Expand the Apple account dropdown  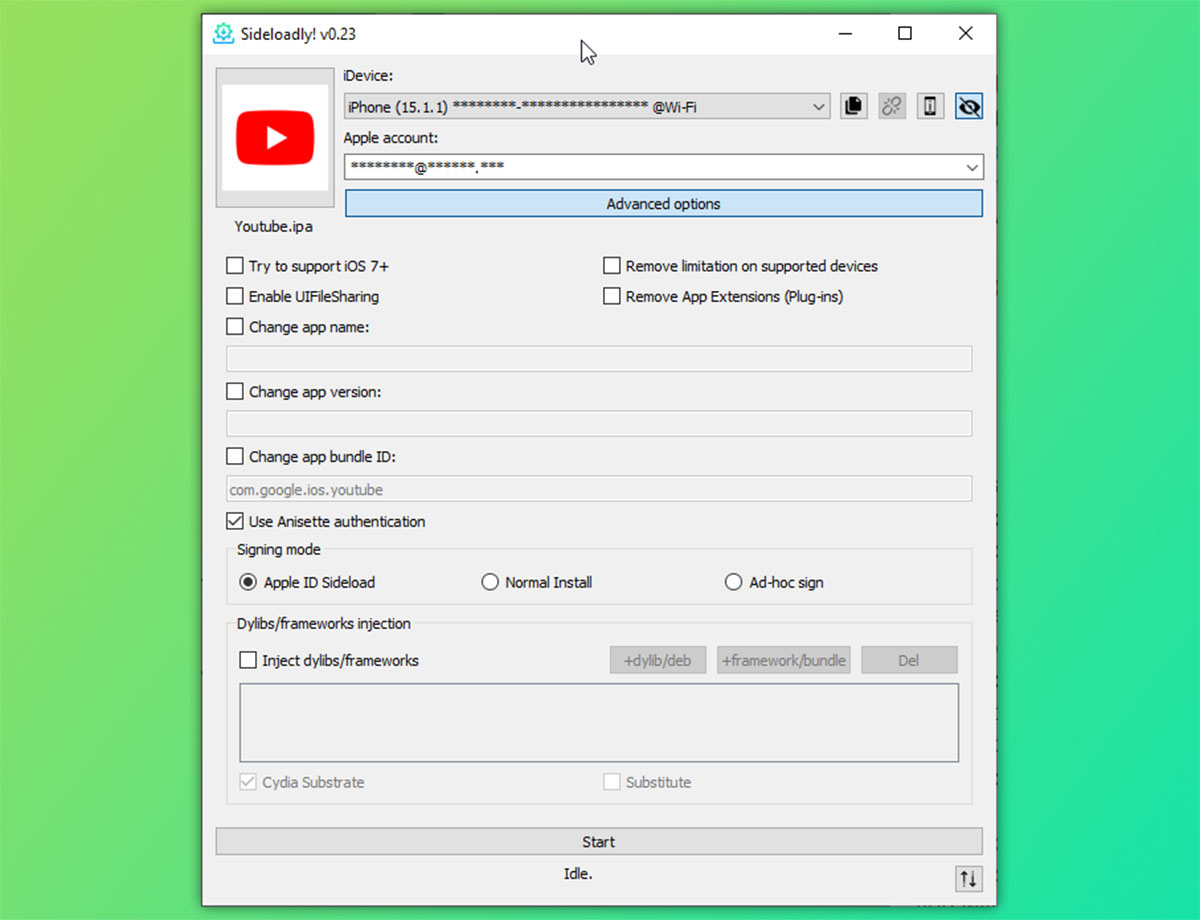point(972,167)
